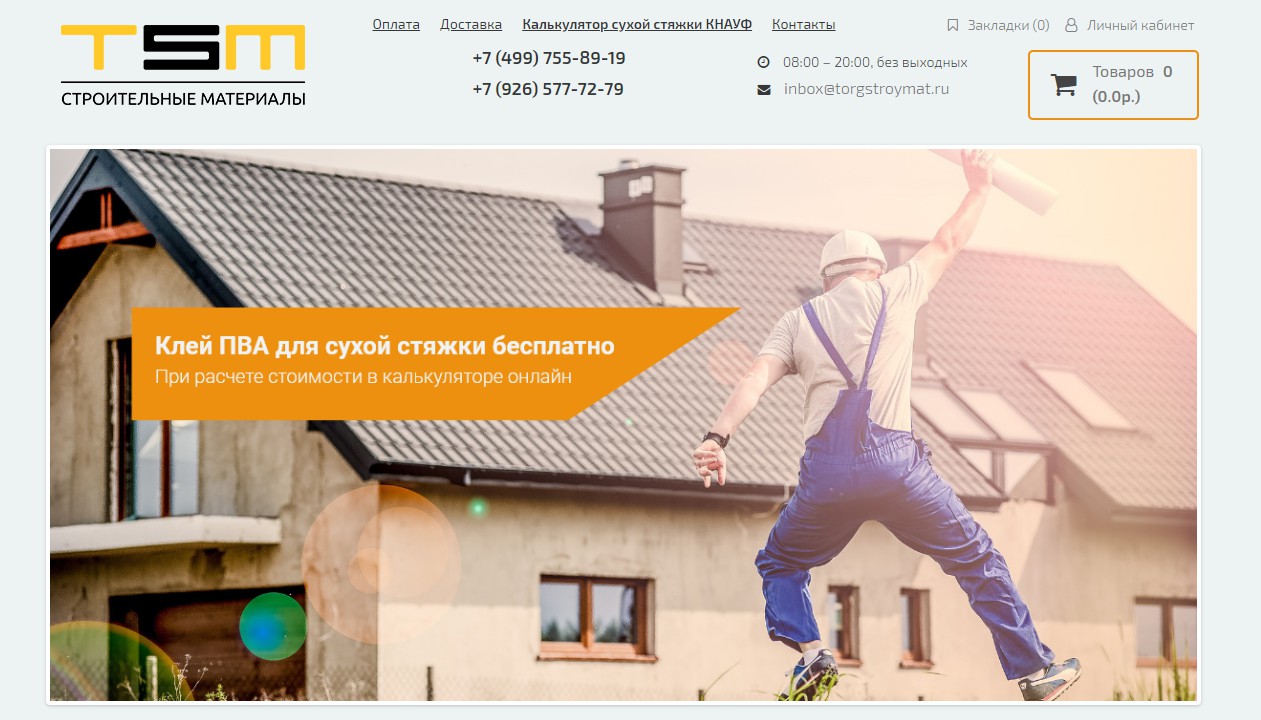Open the Оплата menu link
1261x720 pixels.
point(396,24)
